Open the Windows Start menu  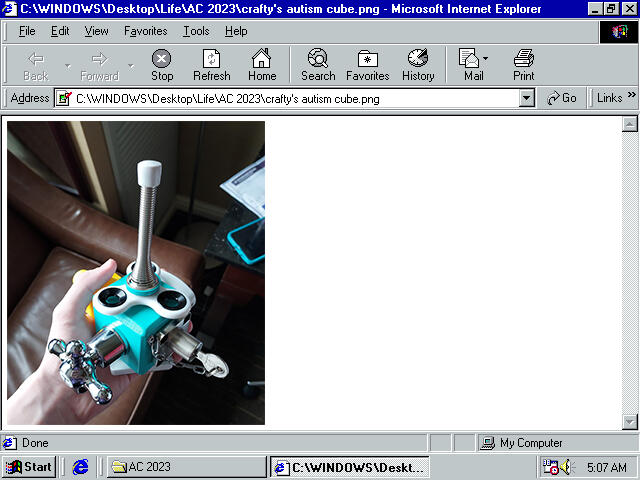click(x=29, y=467)
